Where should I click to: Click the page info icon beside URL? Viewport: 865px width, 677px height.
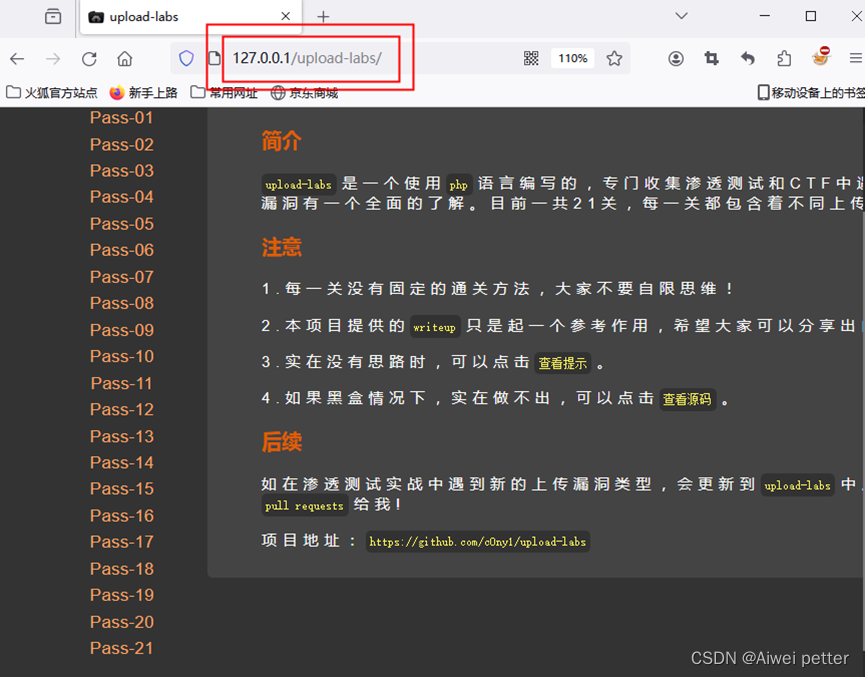coord(214,58)
